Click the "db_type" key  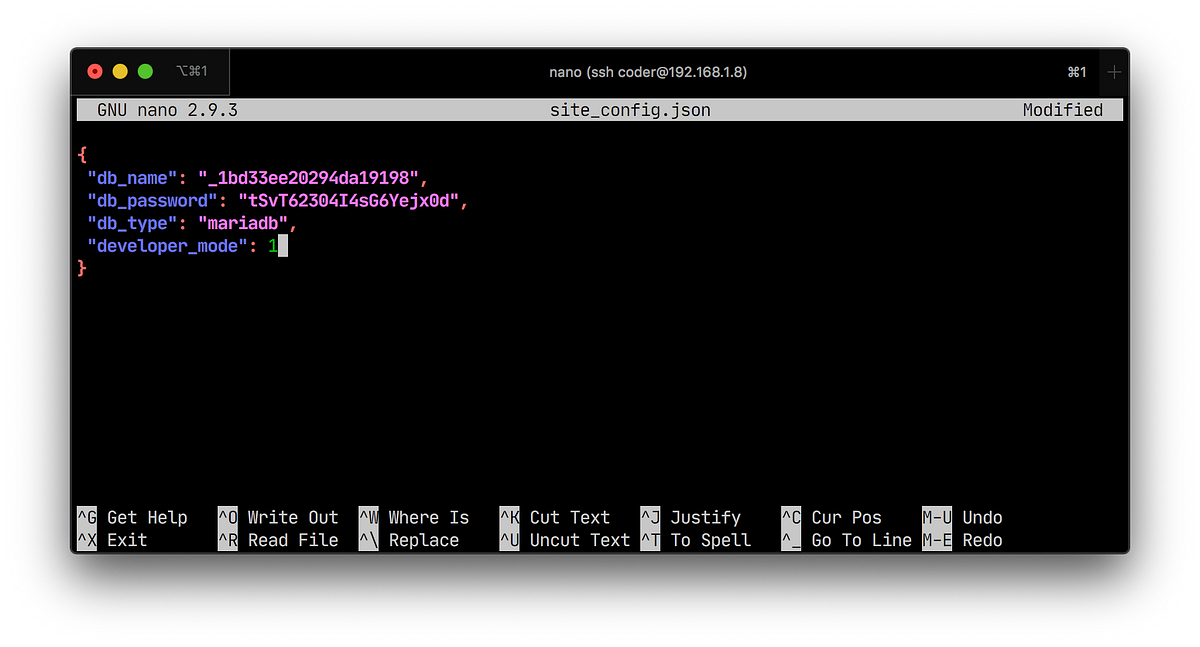pos(132,224)
